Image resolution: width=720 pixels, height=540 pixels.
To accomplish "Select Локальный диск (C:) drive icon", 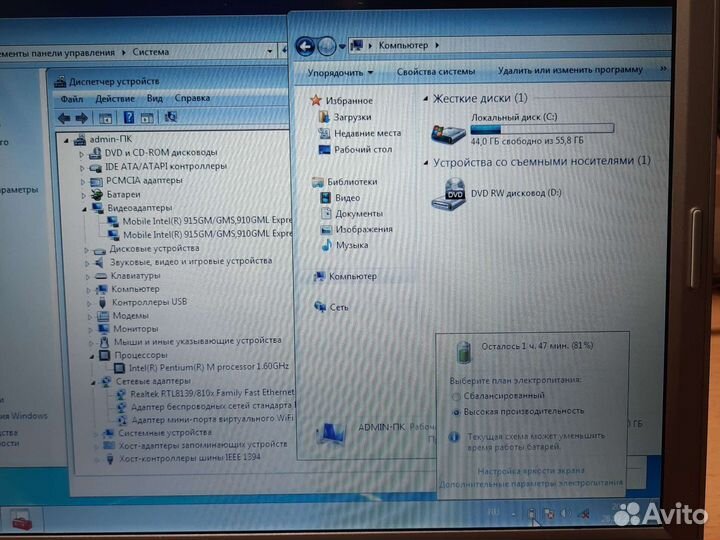I will pyautogui.click(x=448, y=134).
